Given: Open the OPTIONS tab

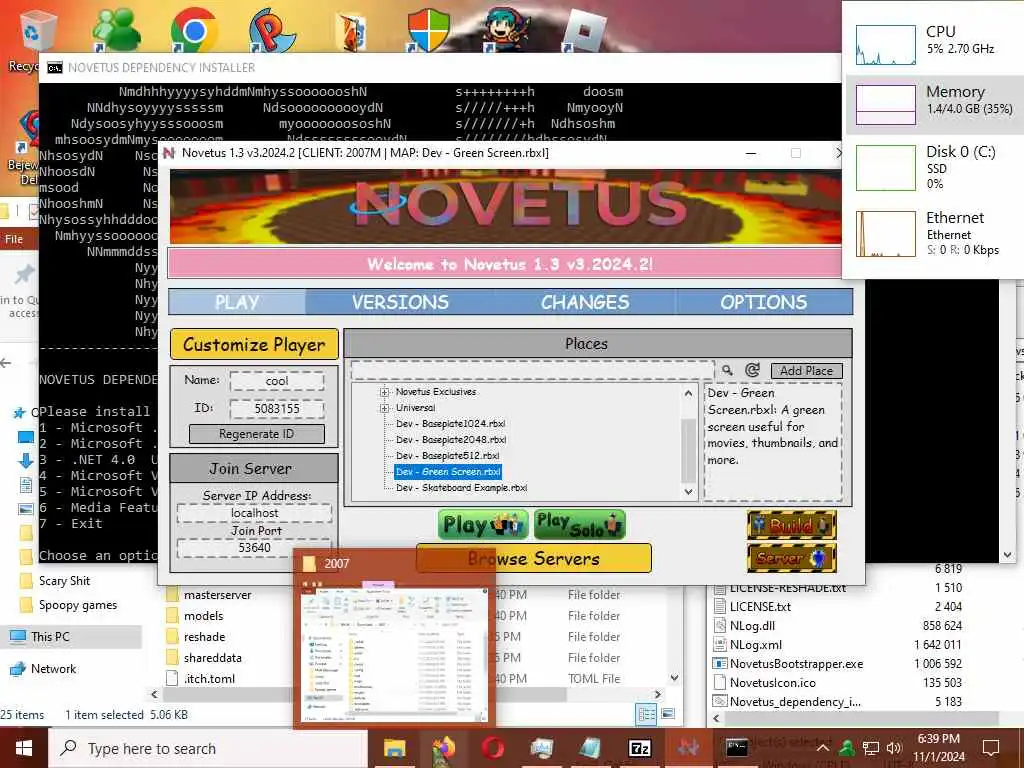Looking at the screenshot, I should (763, 302).
